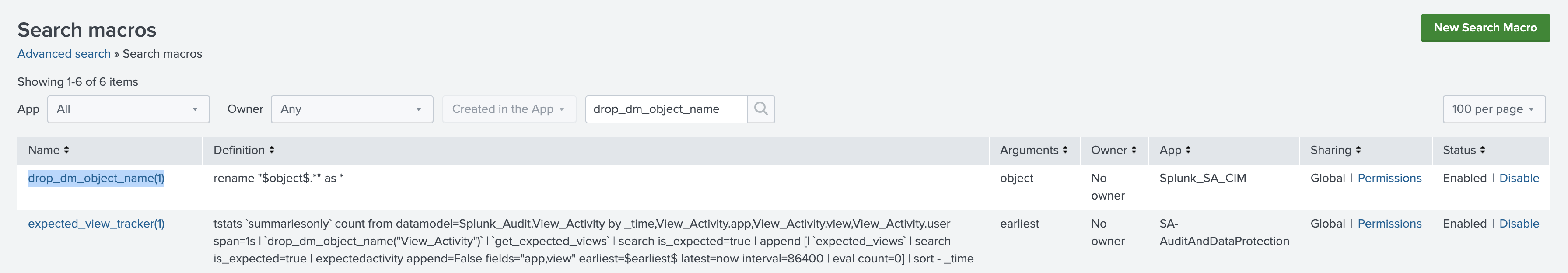Click inside the macro filter text box
This screenshot has height=273, width=1568.
(x=664, y=109)
